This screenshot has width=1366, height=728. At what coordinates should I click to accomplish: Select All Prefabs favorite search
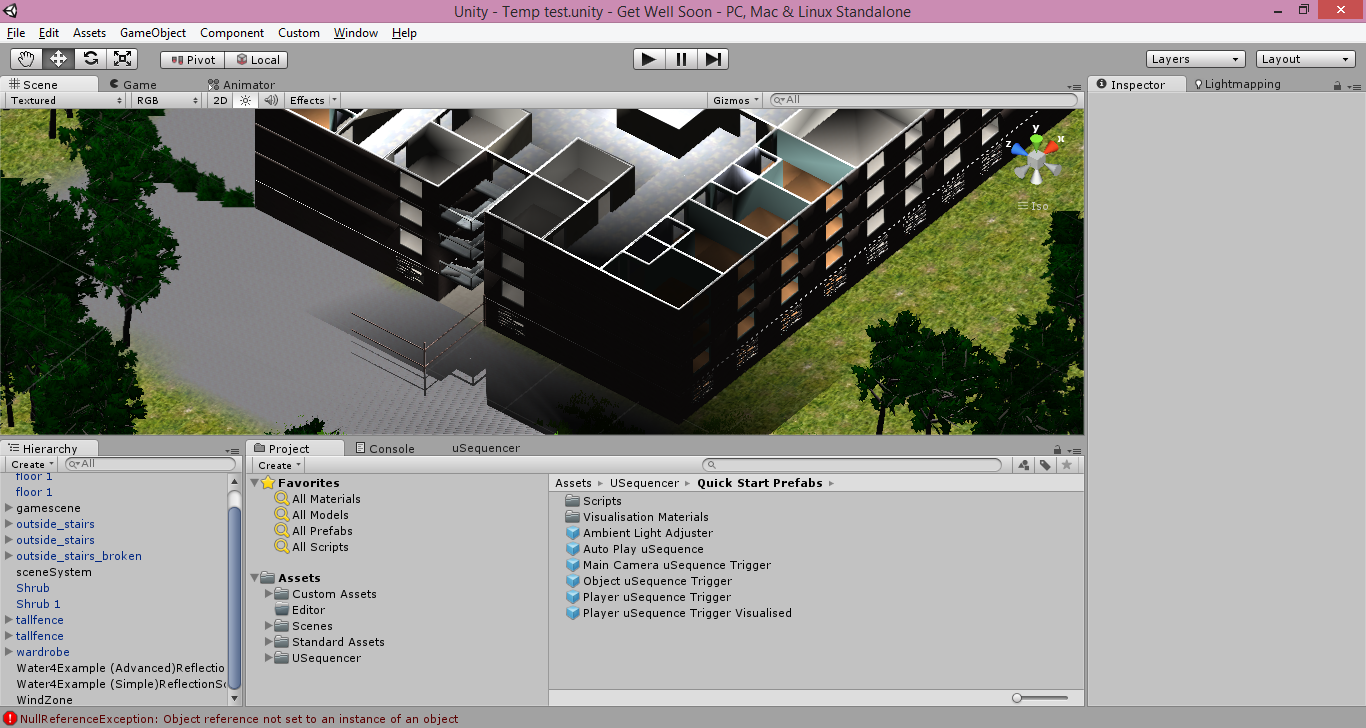pos(322,531)
